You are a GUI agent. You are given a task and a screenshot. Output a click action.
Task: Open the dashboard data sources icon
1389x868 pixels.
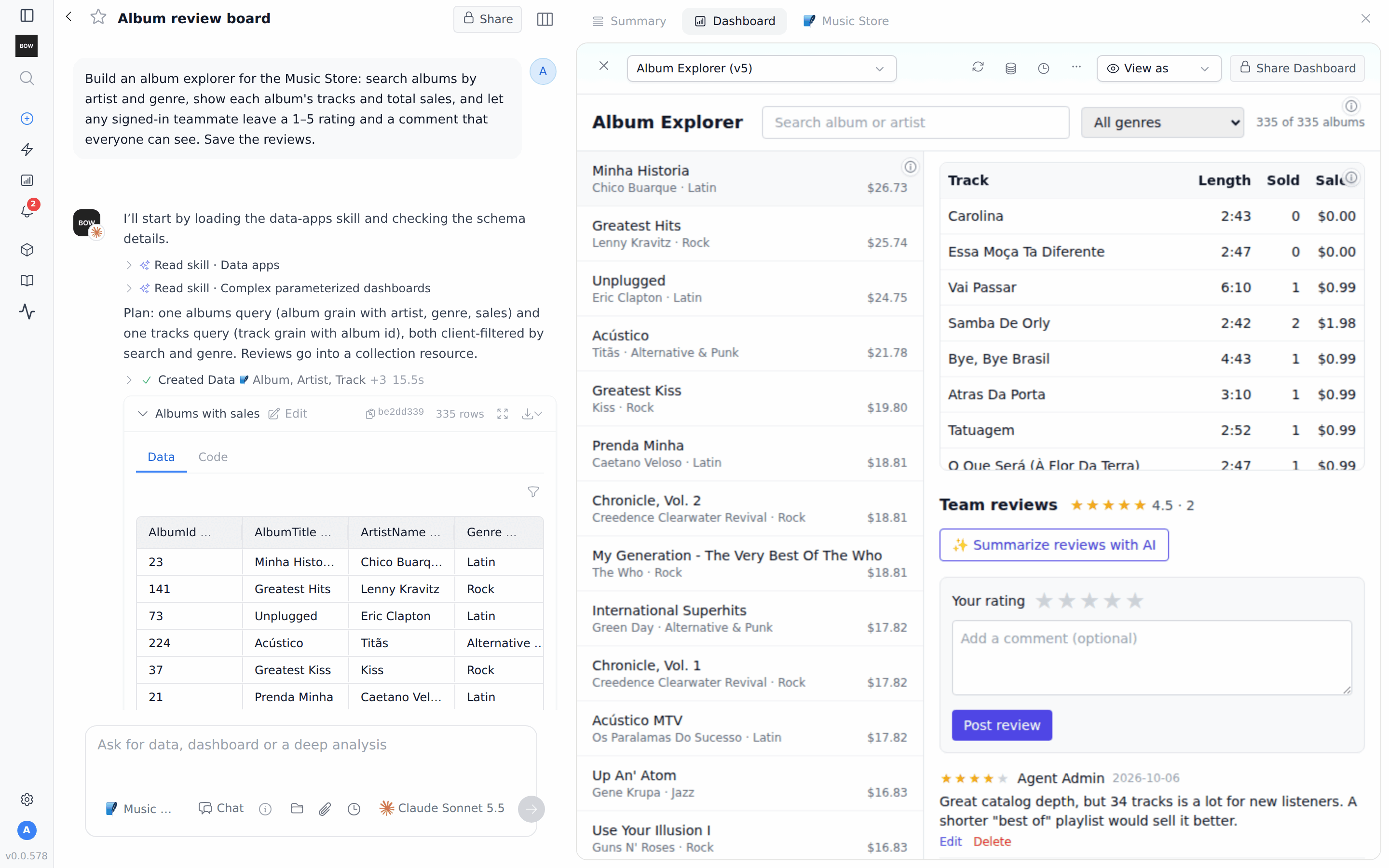(x=1011, y=68)
